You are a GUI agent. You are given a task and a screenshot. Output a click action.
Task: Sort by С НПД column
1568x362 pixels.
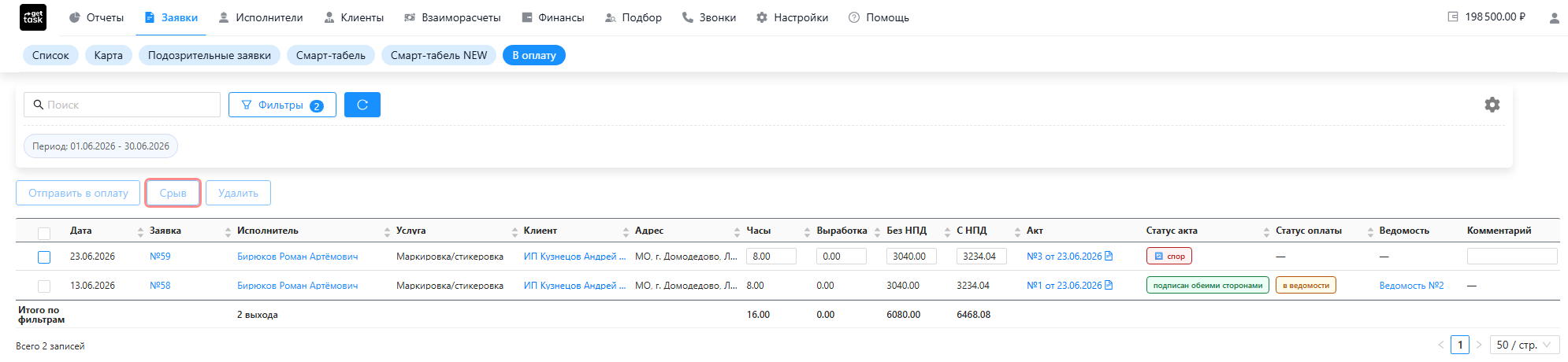coord(1017,231)
